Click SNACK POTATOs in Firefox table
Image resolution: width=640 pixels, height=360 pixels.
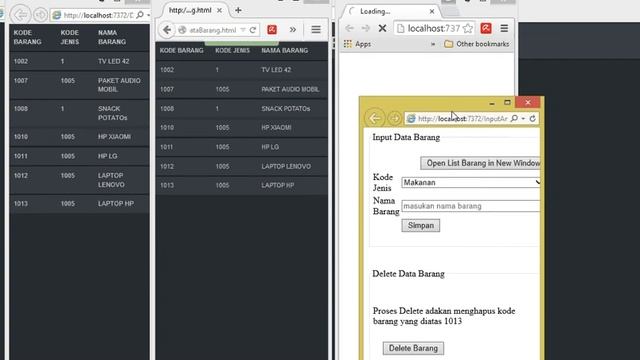tap(286, 109)
